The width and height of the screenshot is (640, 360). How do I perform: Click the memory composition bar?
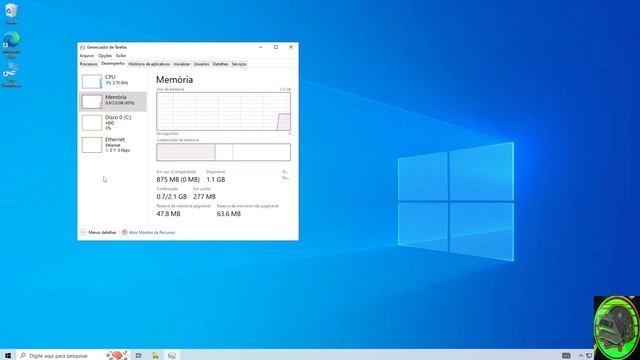(x=224, y=152)
